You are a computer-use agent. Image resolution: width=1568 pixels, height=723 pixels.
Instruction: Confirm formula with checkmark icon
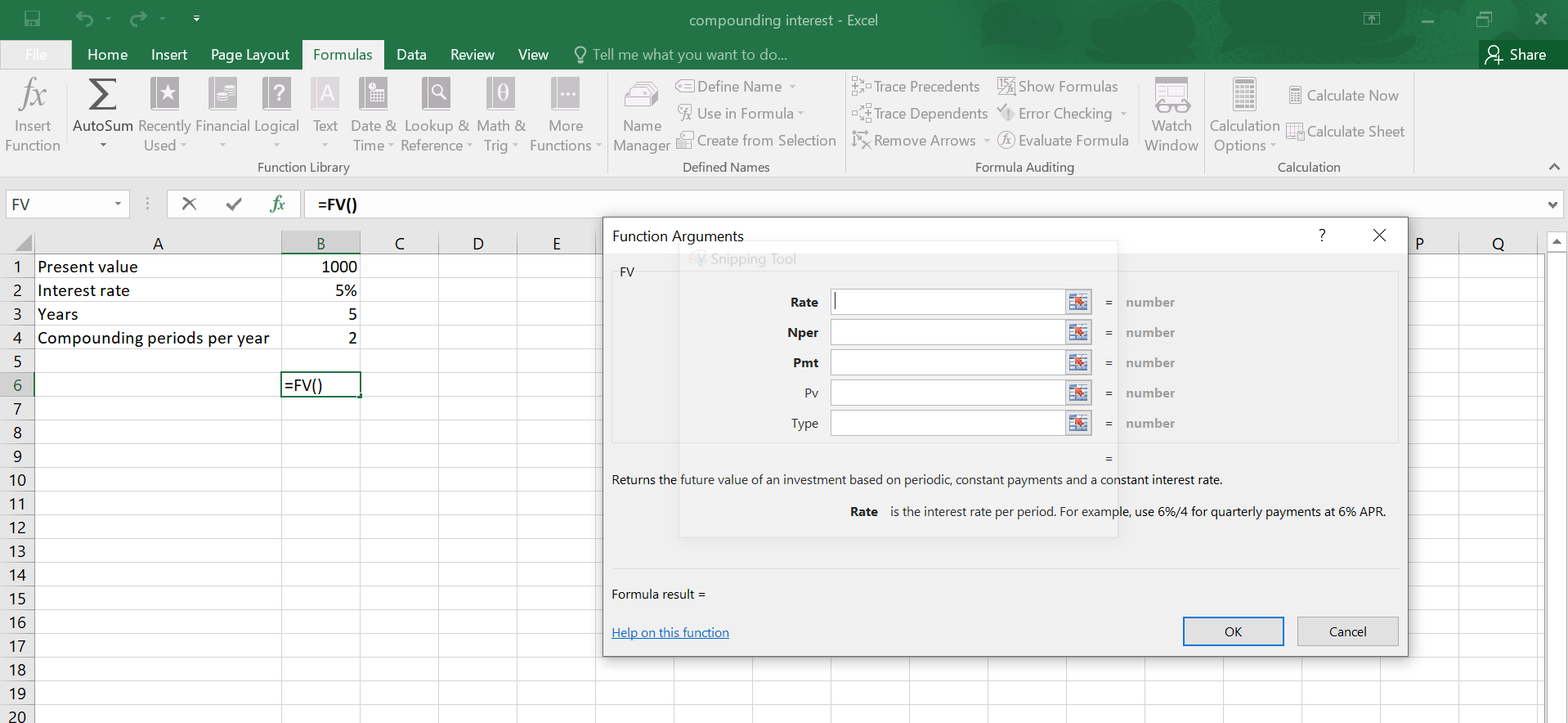234,204
